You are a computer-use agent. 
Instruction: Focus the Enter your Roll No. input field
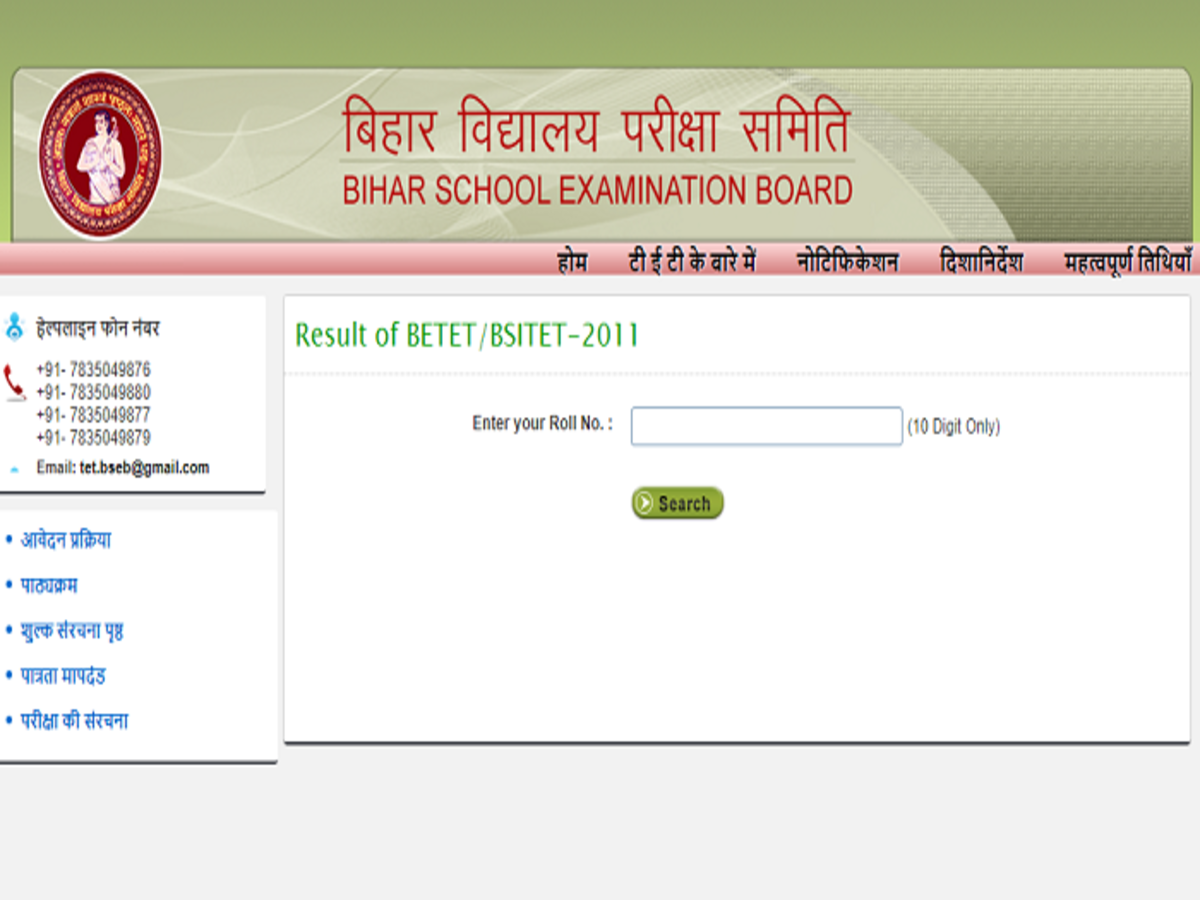click(766, 426)
